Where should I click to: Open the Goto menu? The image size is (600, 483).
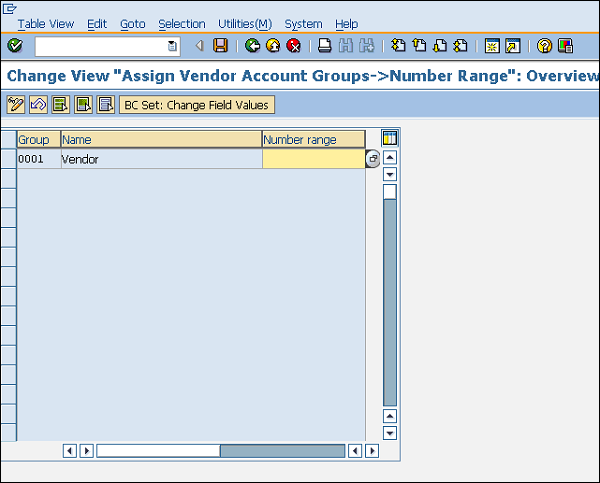tap(133, 24)
